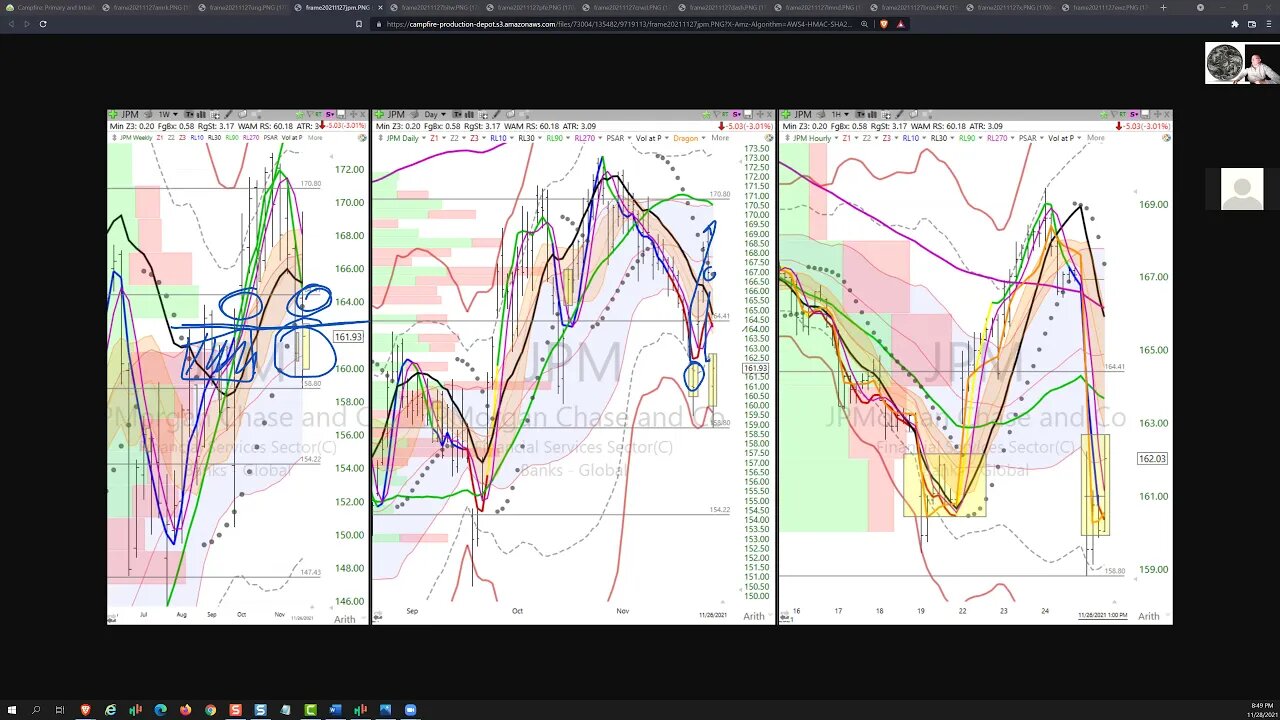Open Microsoft Word from the taskbar

point(335,710)
